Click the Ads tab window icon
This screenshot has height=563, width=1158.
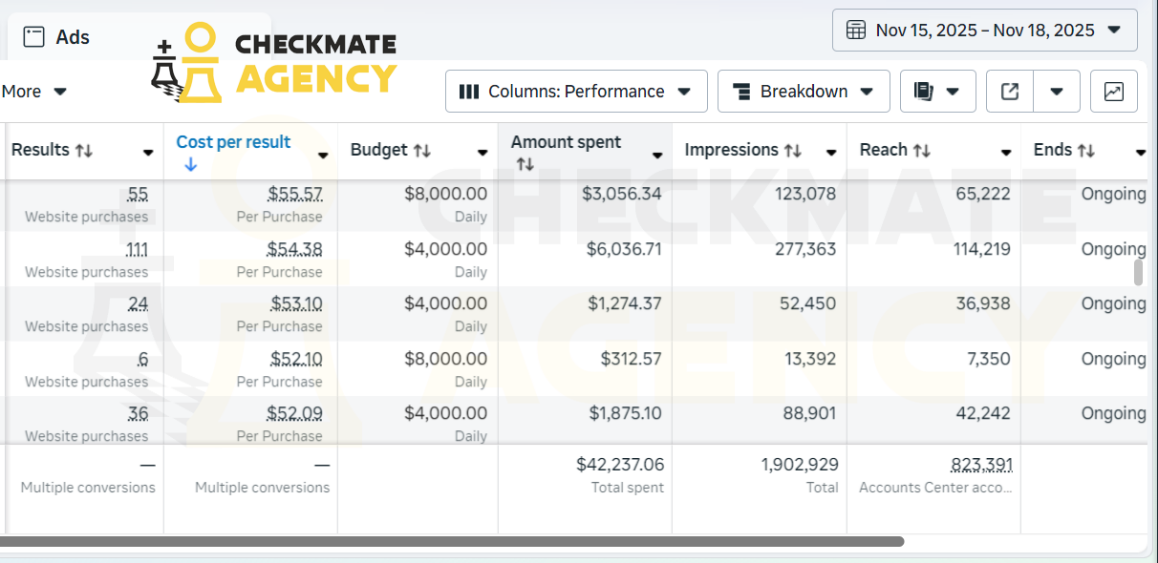(34, 37)
